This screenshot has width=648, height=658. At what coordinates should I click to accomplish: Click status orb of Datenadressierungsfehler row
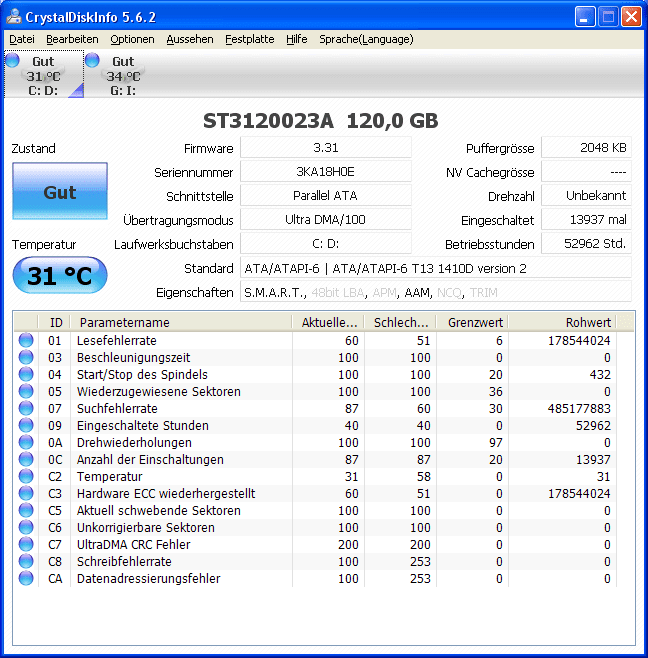click(x=26, y=578)
